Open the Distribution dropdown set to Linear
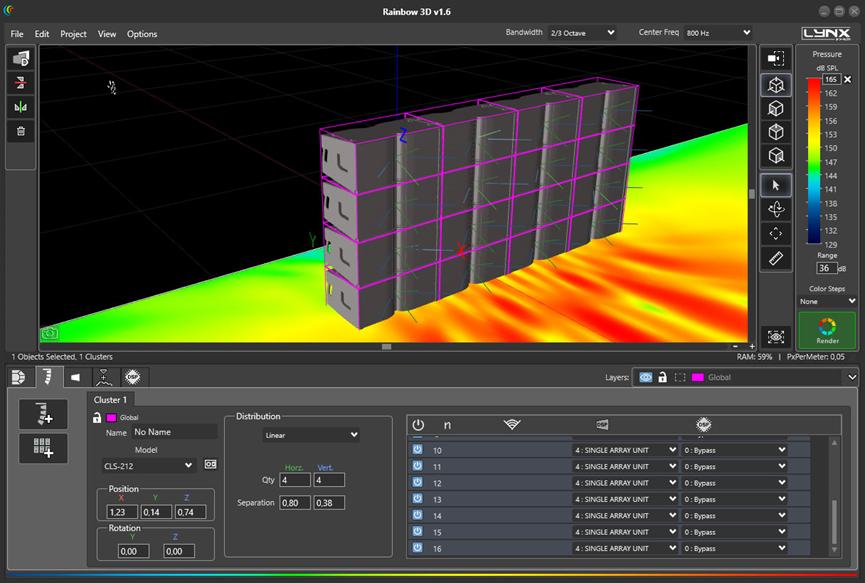865x583 pixels. click(x=310, y=435)
